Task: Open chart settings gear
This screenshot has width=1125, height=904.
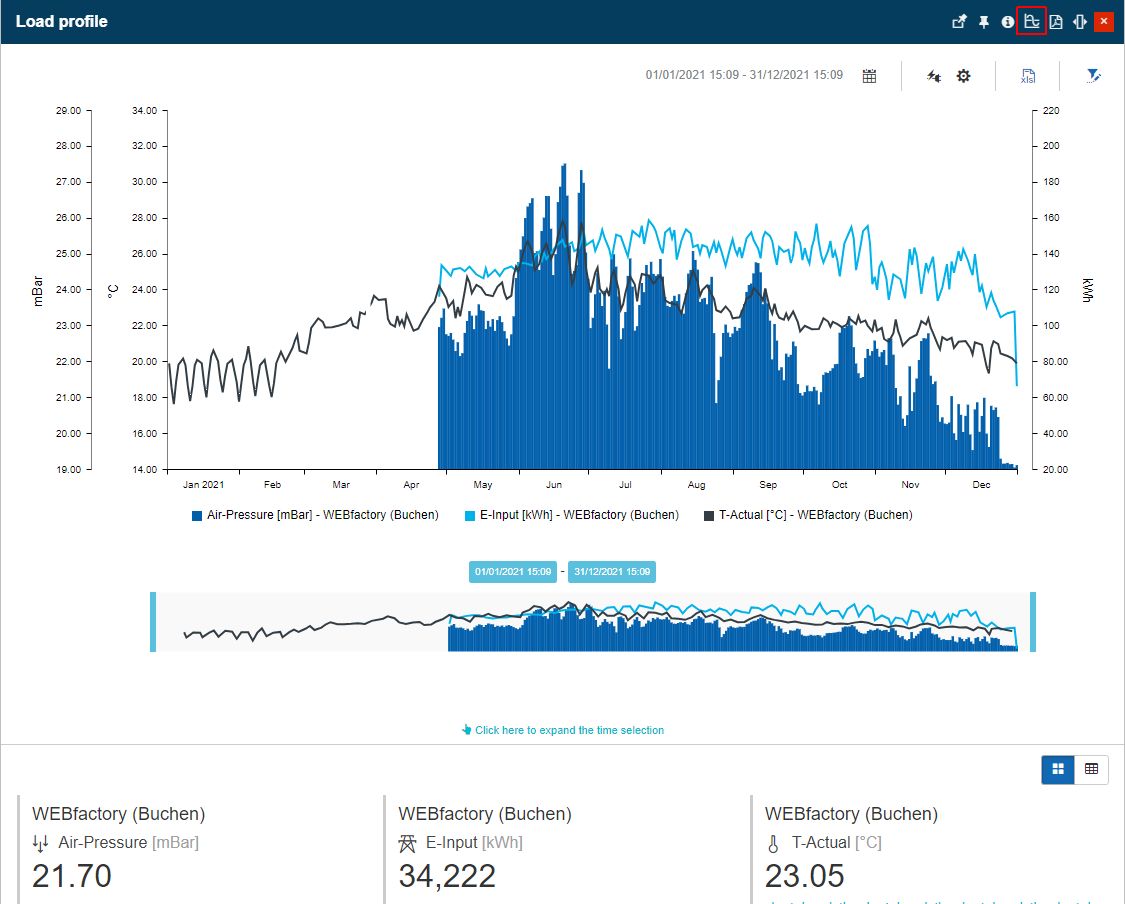Action: click(963, 76)
